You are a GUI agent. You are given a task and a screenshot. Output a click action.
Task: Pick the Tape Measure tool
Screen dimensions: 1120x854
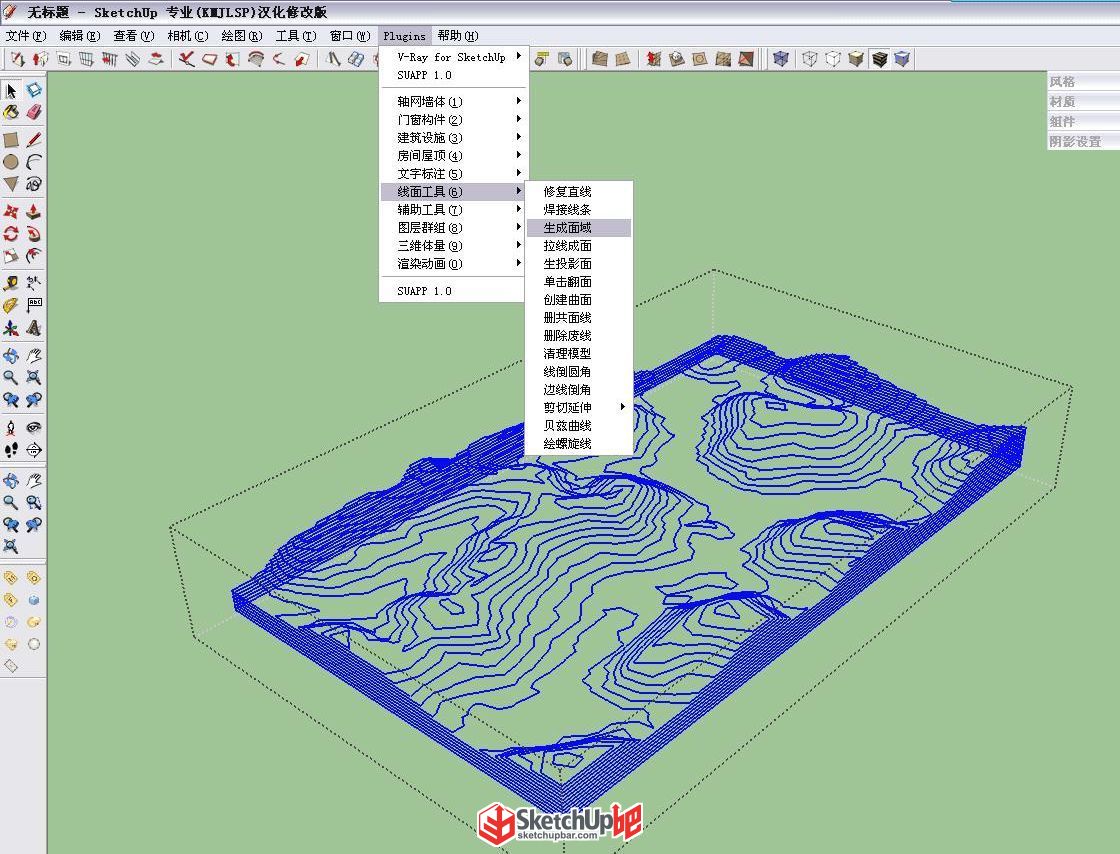point(11,283)
